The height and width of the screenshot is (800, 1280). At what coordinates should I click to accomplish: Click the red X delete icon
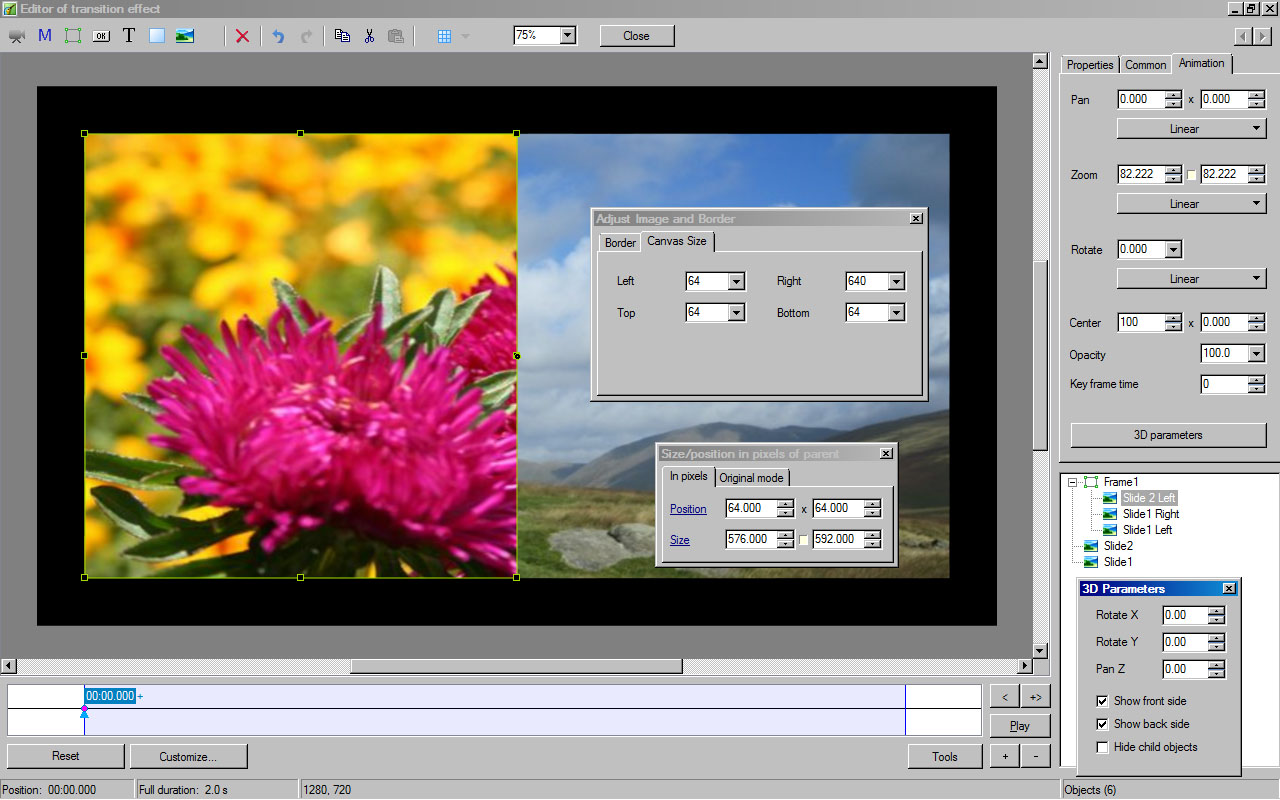click(x=242, y=36)
